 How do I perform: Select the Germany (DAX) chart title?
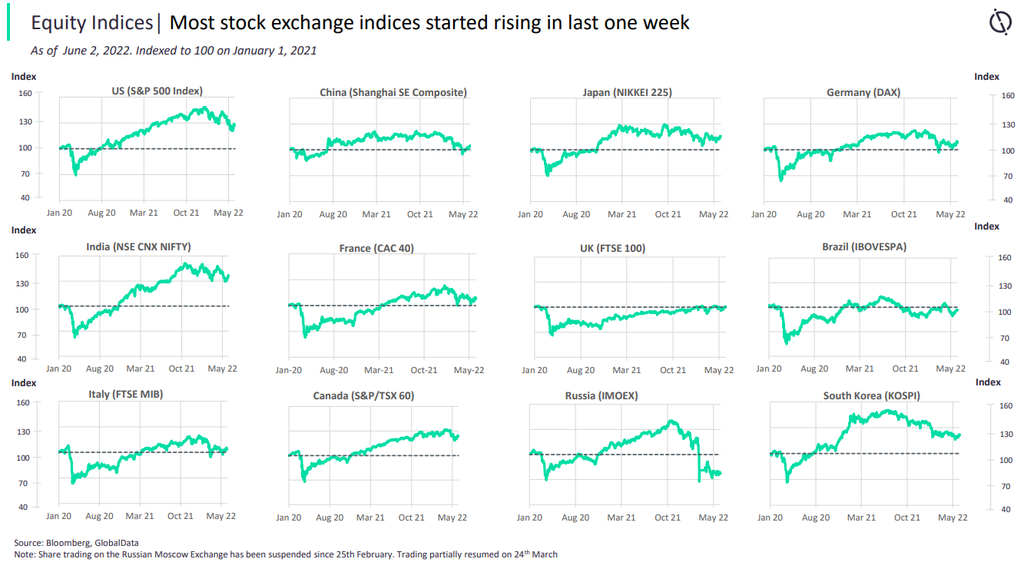863,93
